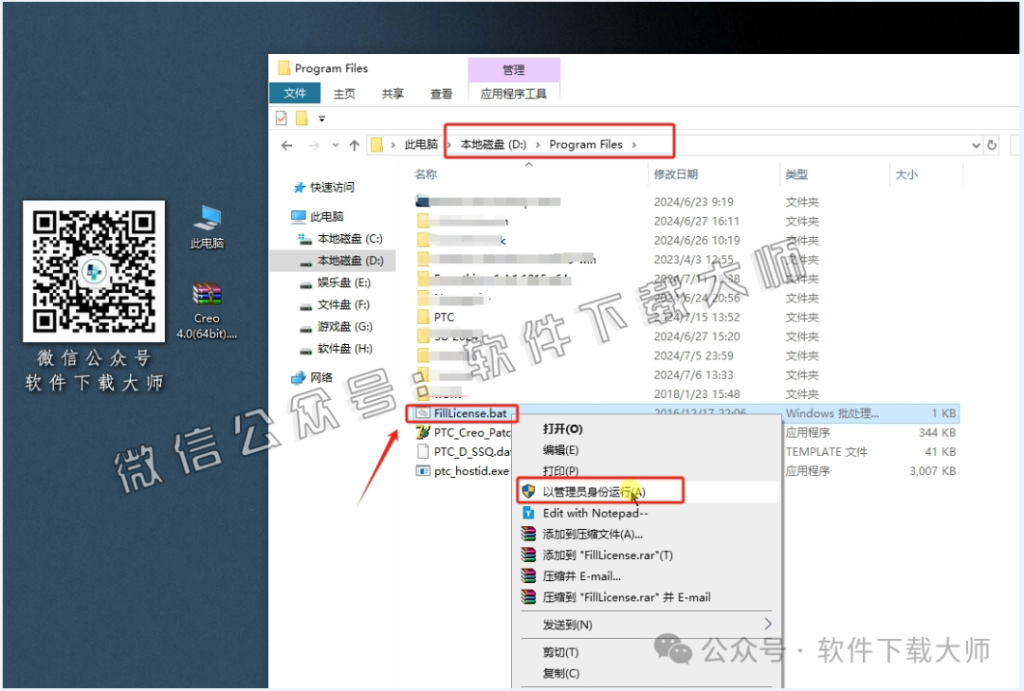
Task: Open the address bar history dropdown
Action: coord(976,145)
